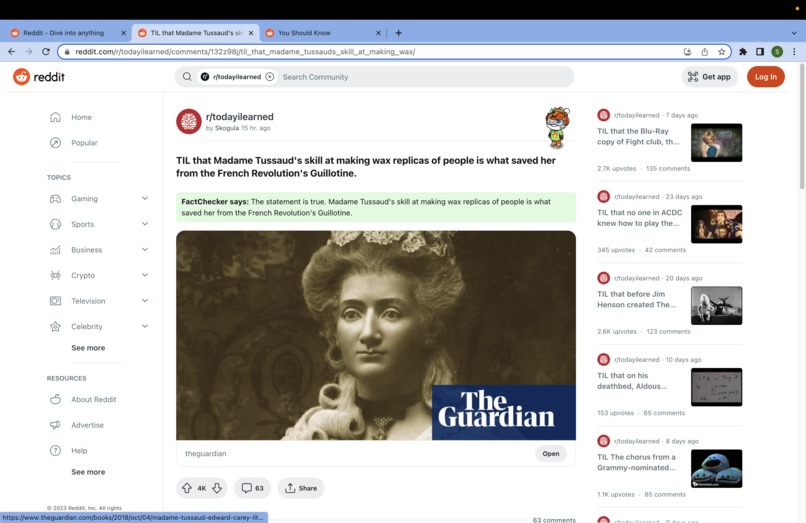The height and width of the screenshot is (523, 806).
Task: Click the Grammy-nominated post thumbnail
Action: [x=716, y=468]
